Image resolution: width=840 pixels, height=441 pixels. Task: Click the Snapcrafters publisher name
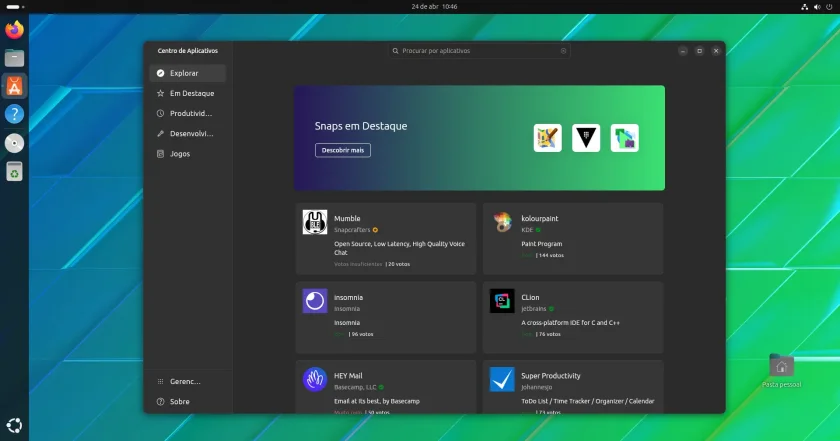(x=352, y=230)
